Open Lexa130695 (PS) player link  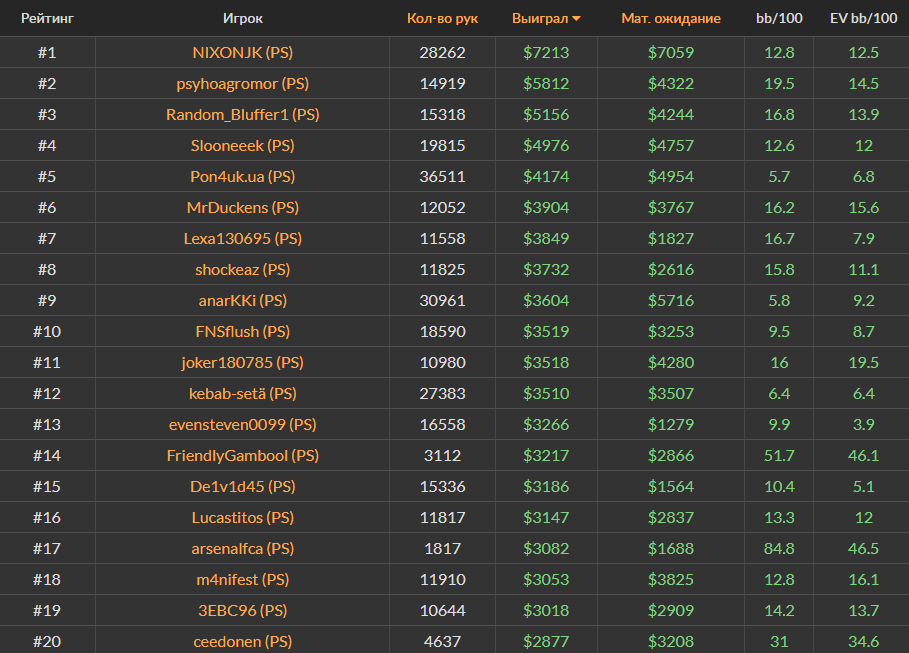[243, 238]
